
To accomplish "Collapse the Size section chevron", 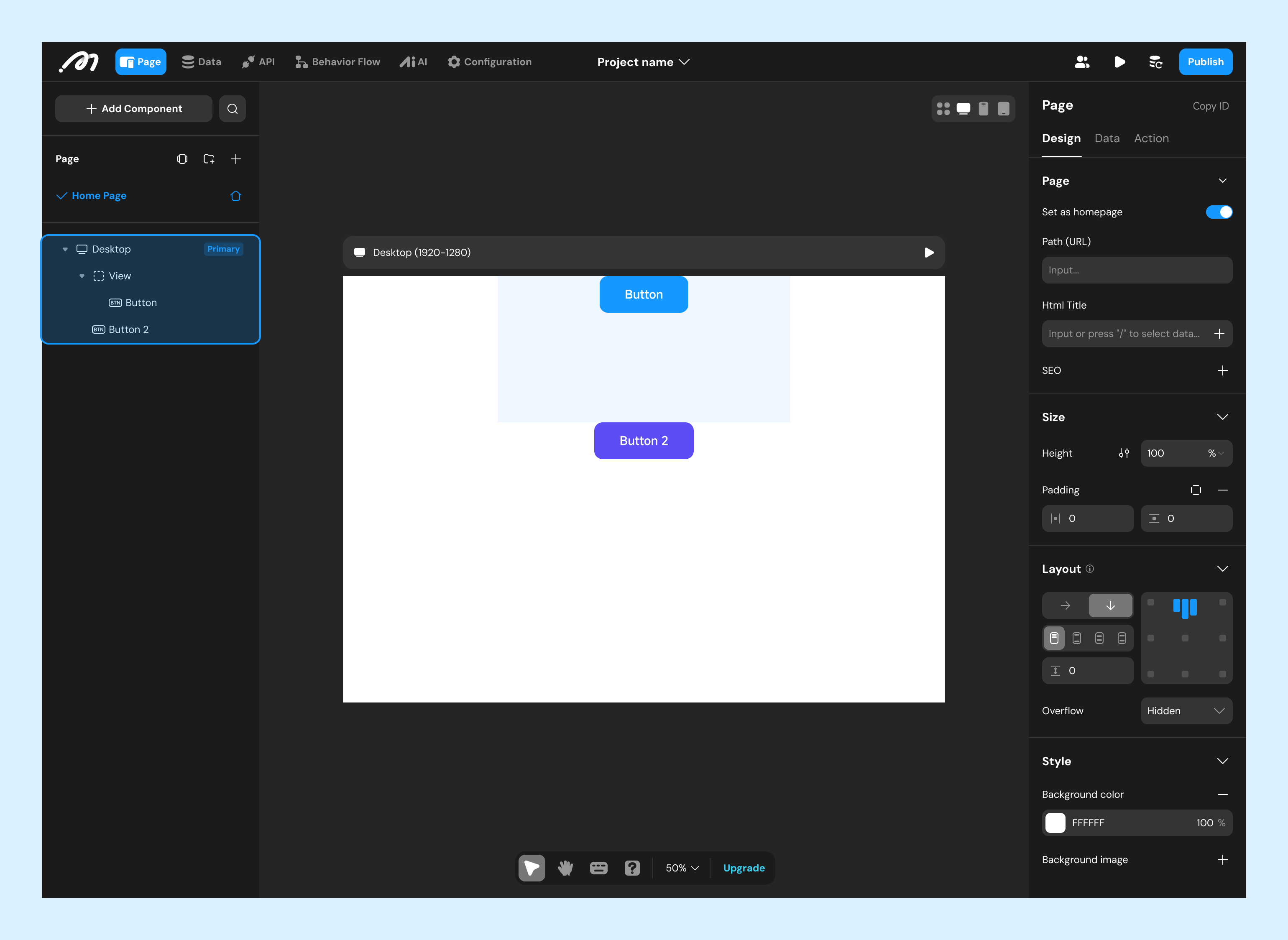I will 1223,417.
